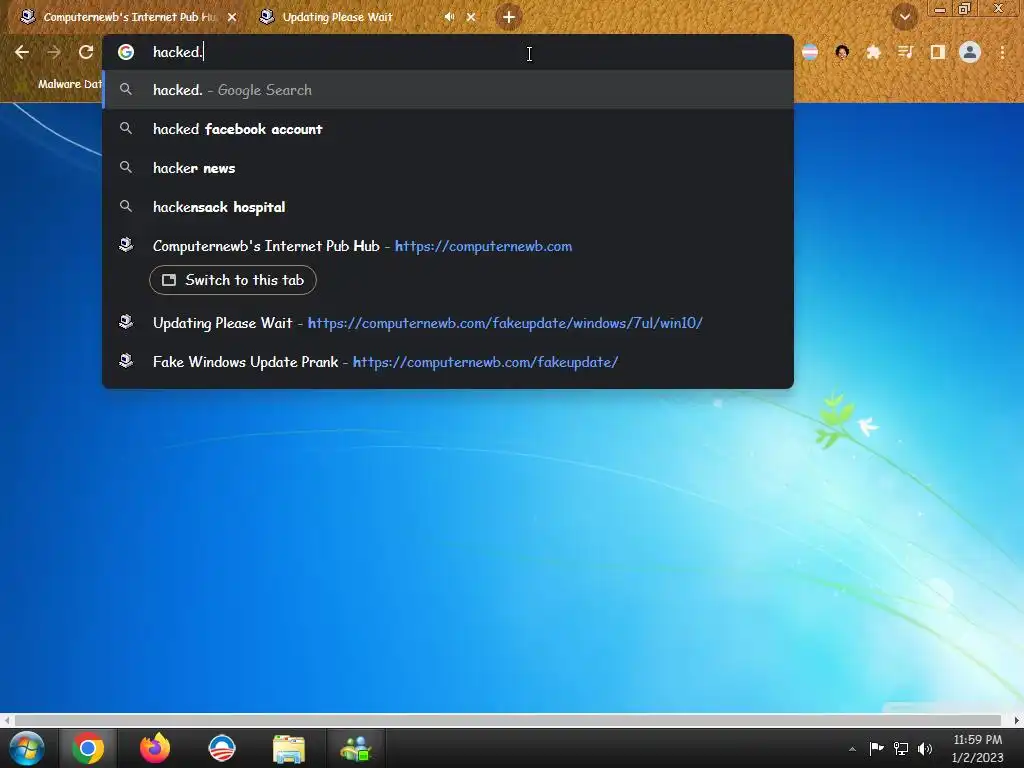Click the striped flag extension icon
This screenshot has width=1024, height=768.
[810, 52]
